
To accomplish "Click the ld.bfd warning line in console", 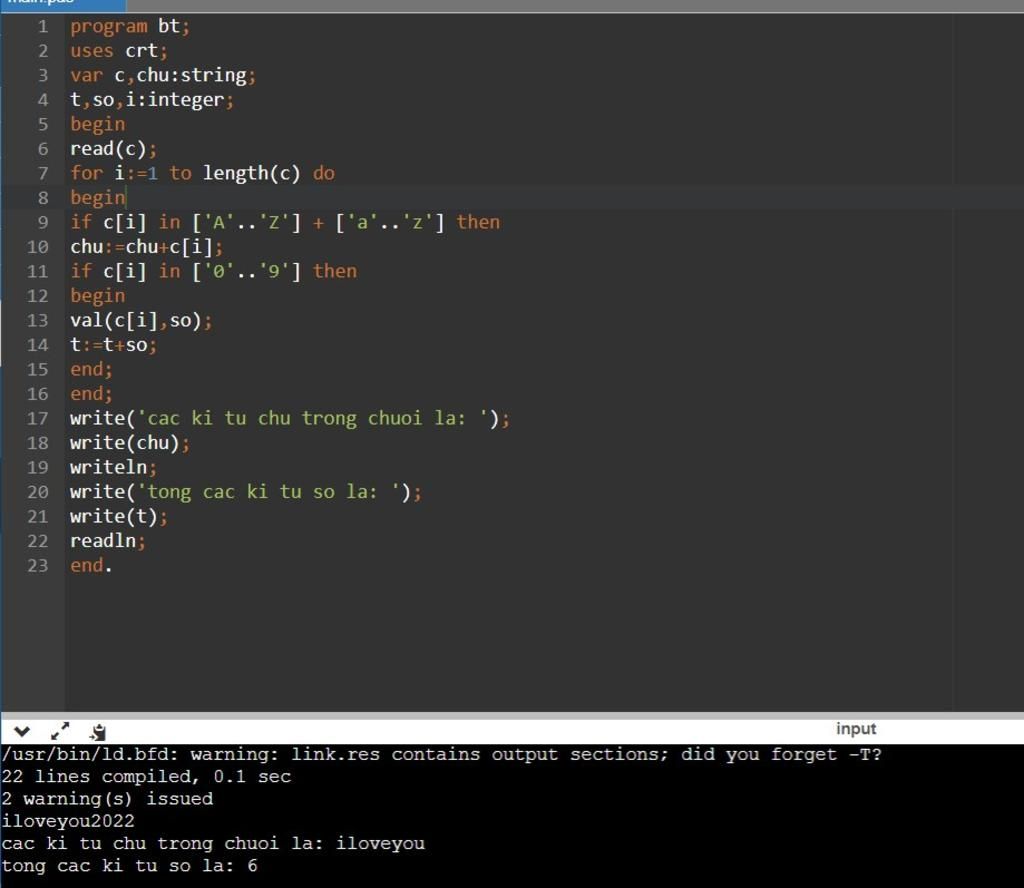I will (441, 755).
